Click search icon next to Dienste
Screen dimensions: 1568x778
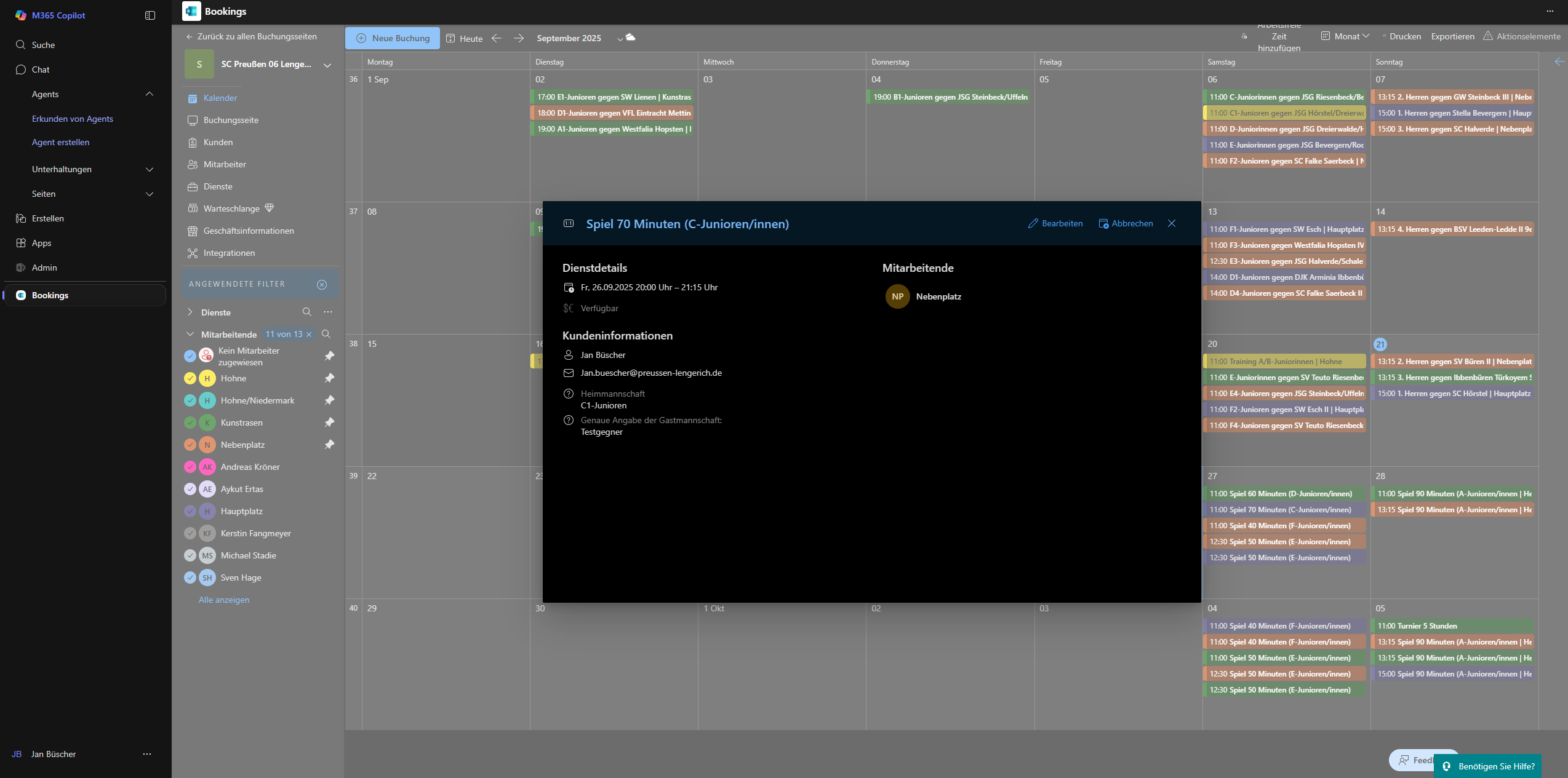[307, 312]
